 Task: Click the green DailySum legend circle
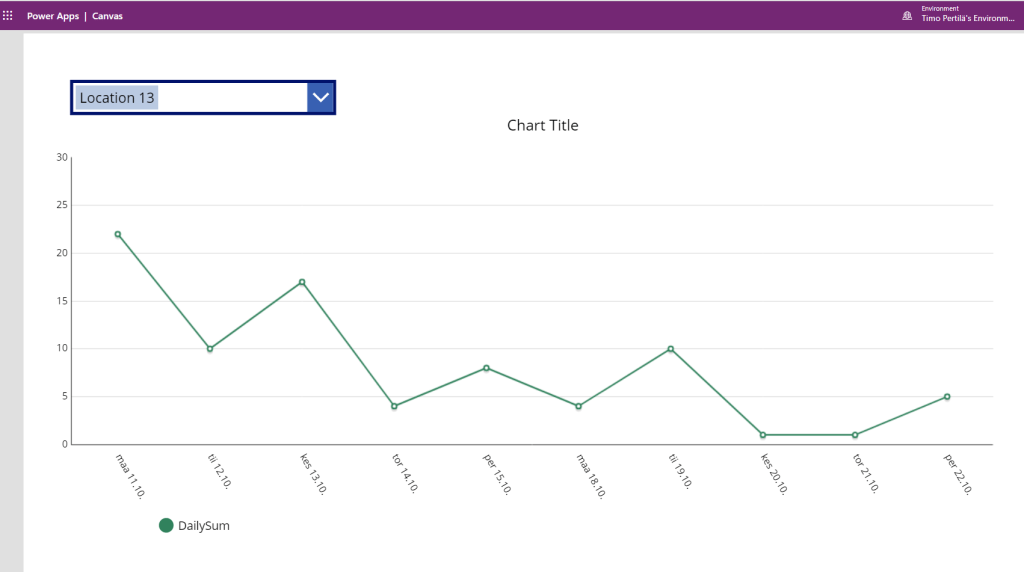click(x=166, y=525)
